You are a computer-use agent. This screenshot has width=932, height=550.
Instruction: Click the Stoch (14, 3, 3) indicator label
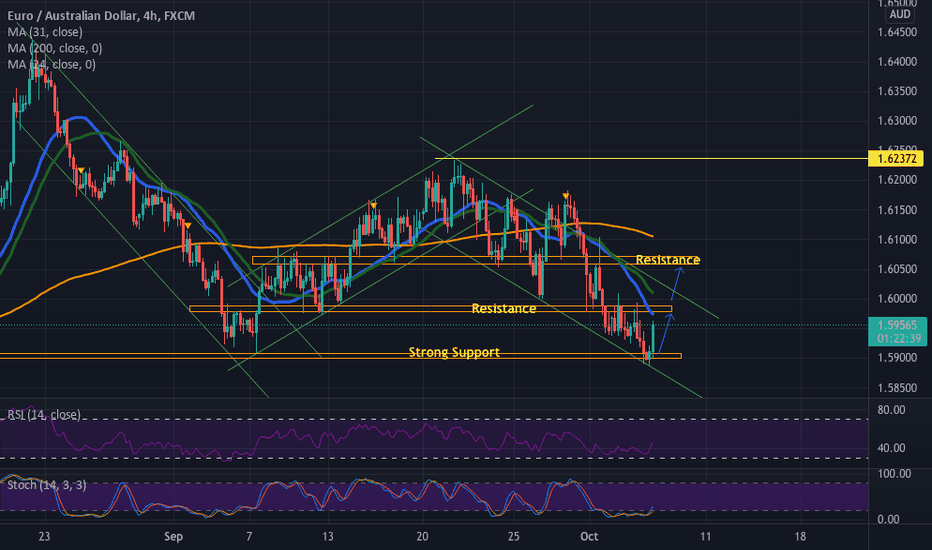click(x=47, y=485)
